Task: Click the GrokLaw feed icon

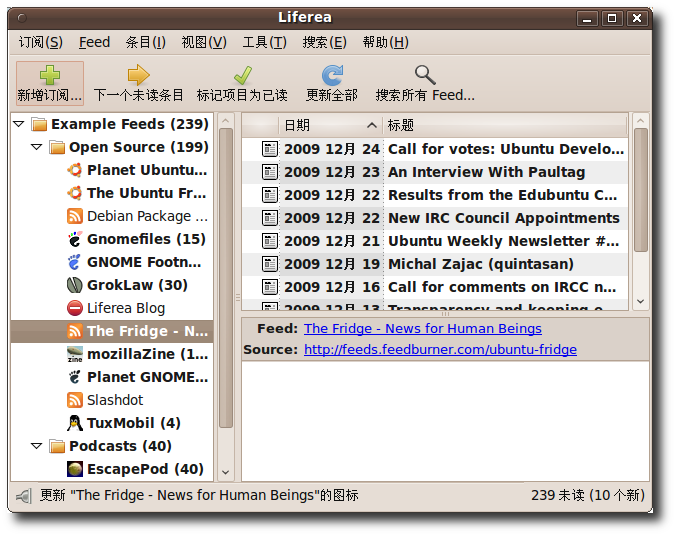Action: coord(75,285)
